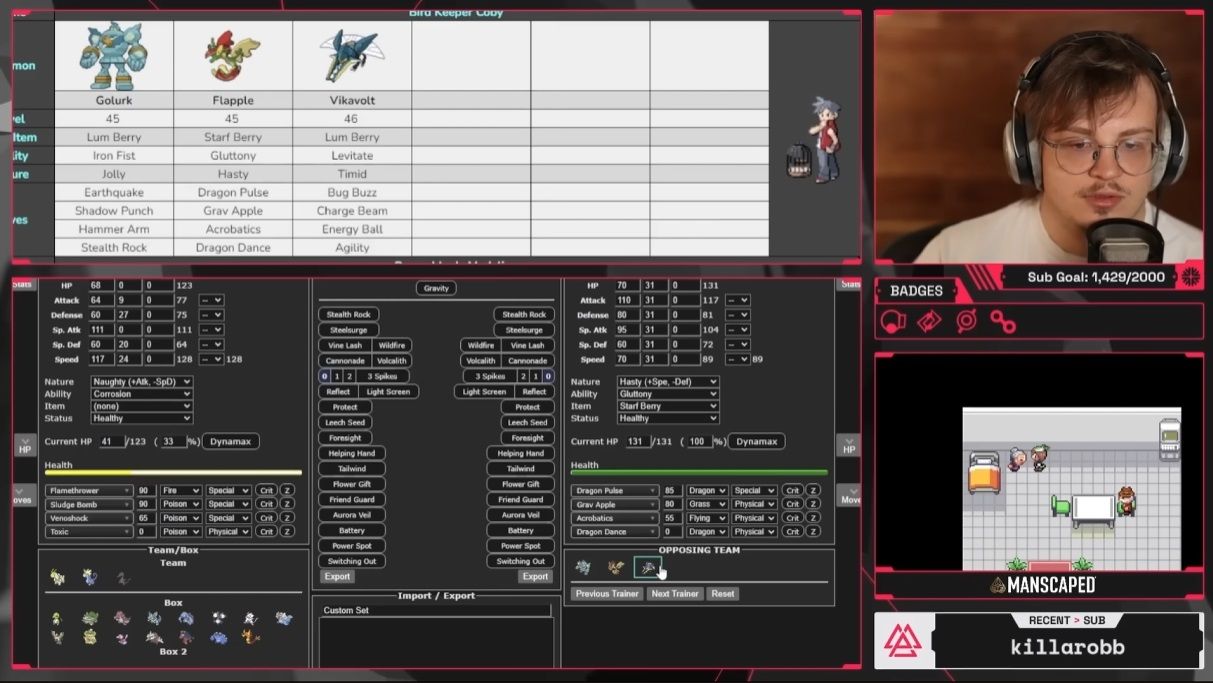The width and height of the screenshot is (1213, 683).
Task: Click the Next Trainer button
Action: [x=675, y=593]
